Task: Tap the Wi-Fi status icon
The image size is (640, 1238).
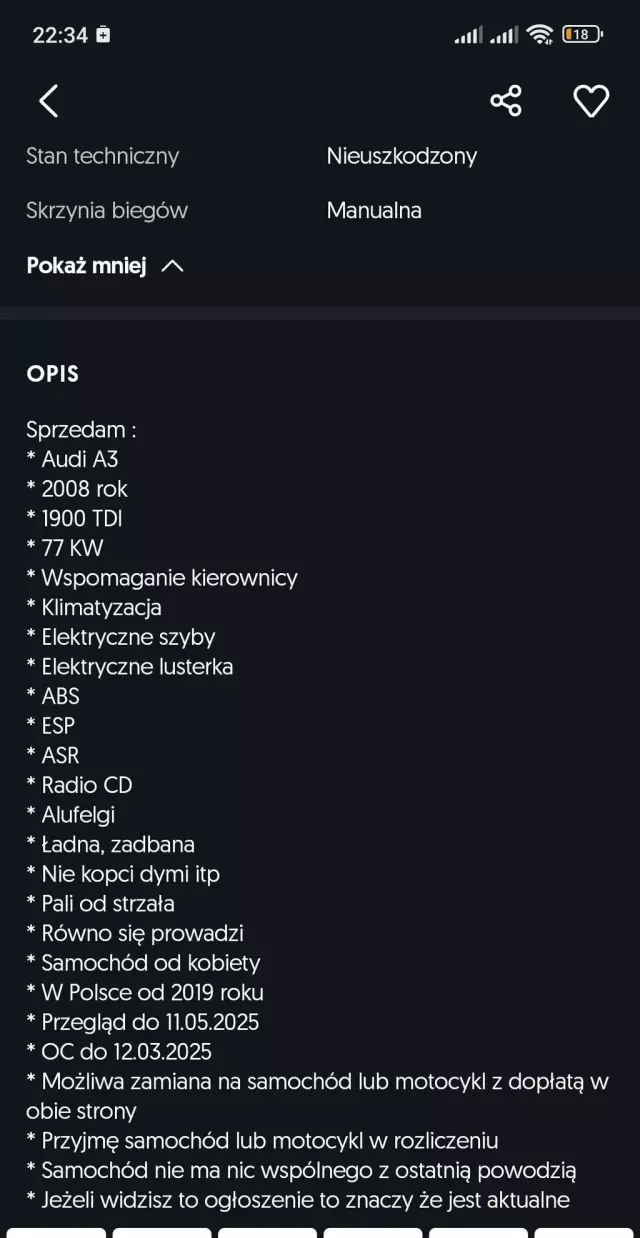Action: pyautogui.click(x=540, y=35)
